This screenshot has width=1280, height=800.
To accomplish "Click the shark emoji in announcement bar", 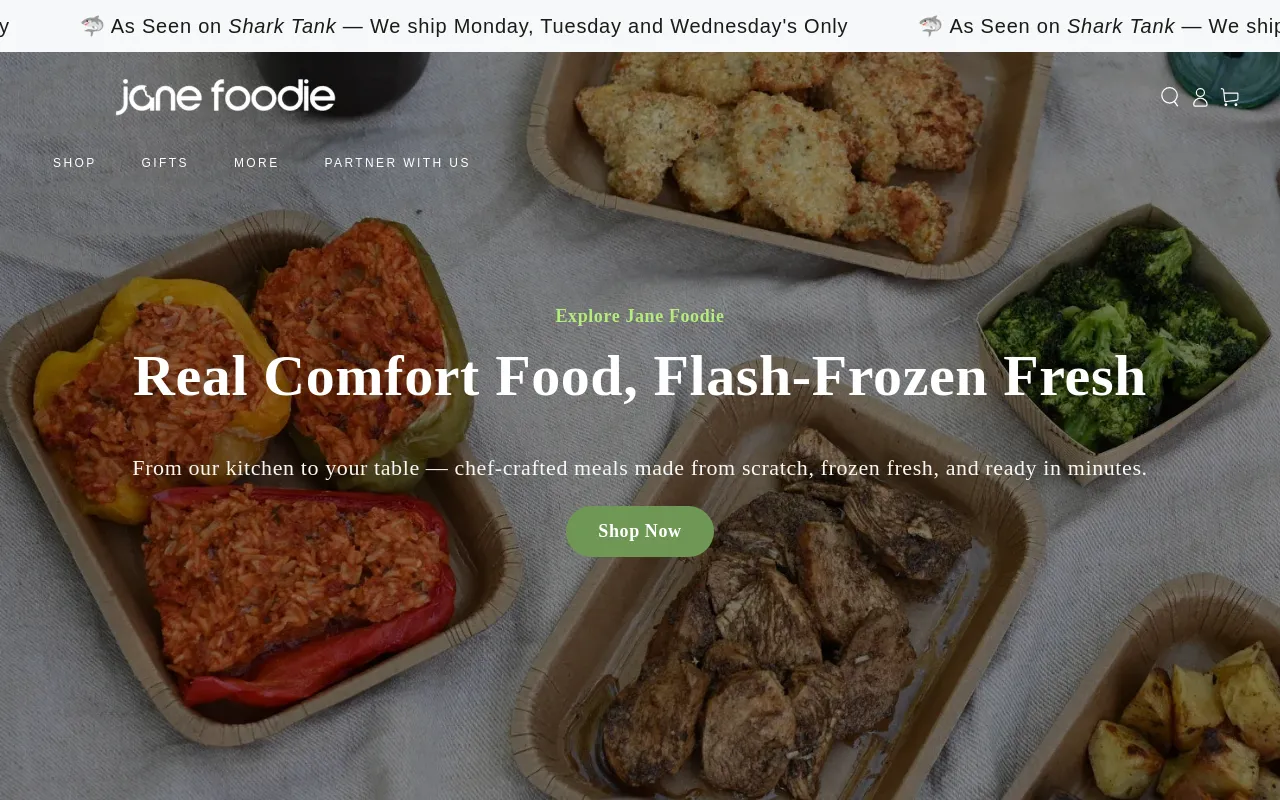I will pos(92,26).
